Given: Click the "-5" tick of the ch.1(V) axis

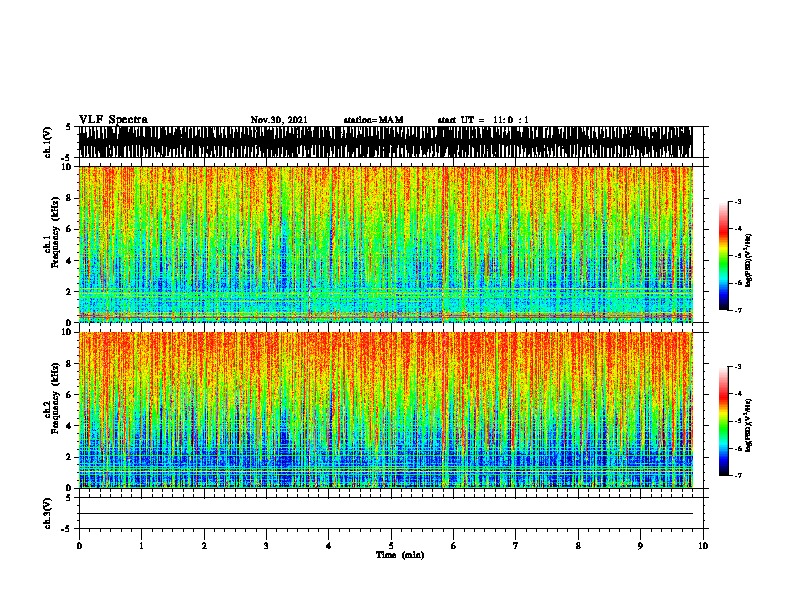Looking at the screenshot, I should (x=68, y=158).
